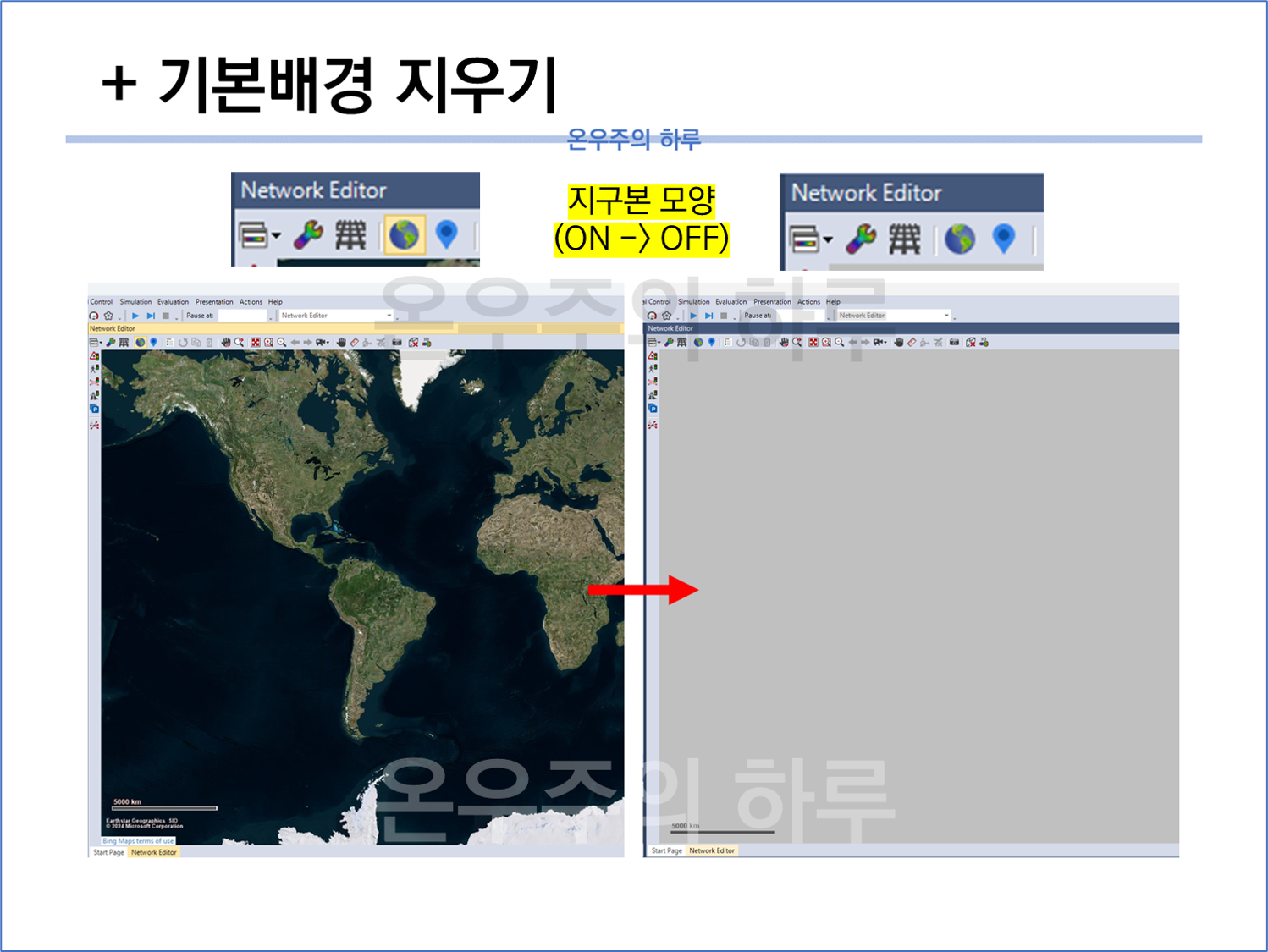Open the camera position dropdown in the right gray window toolbar
The height and width of the screenshot is (952, 1268).
click(x=880, y=343)
